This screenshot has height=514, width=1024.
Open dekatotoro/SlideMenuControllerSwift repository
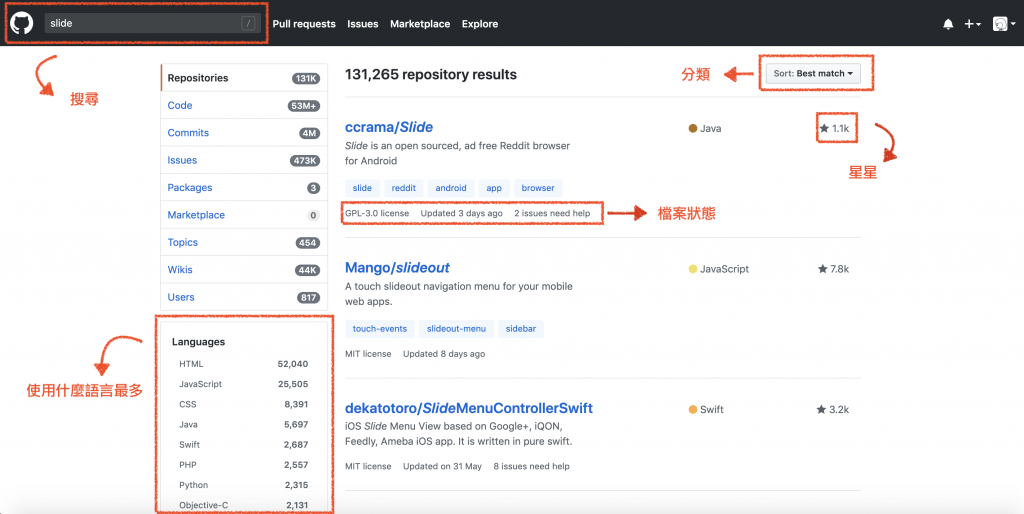(x=469, y=408)
